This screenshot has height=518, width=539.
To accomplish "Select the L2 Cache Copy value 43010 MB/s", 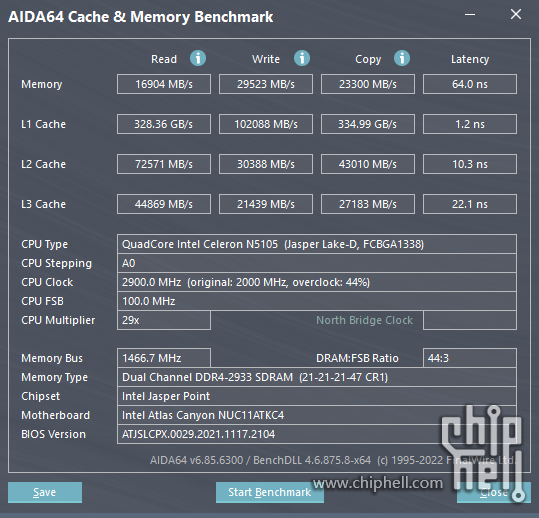I will (x=368, y=164).
